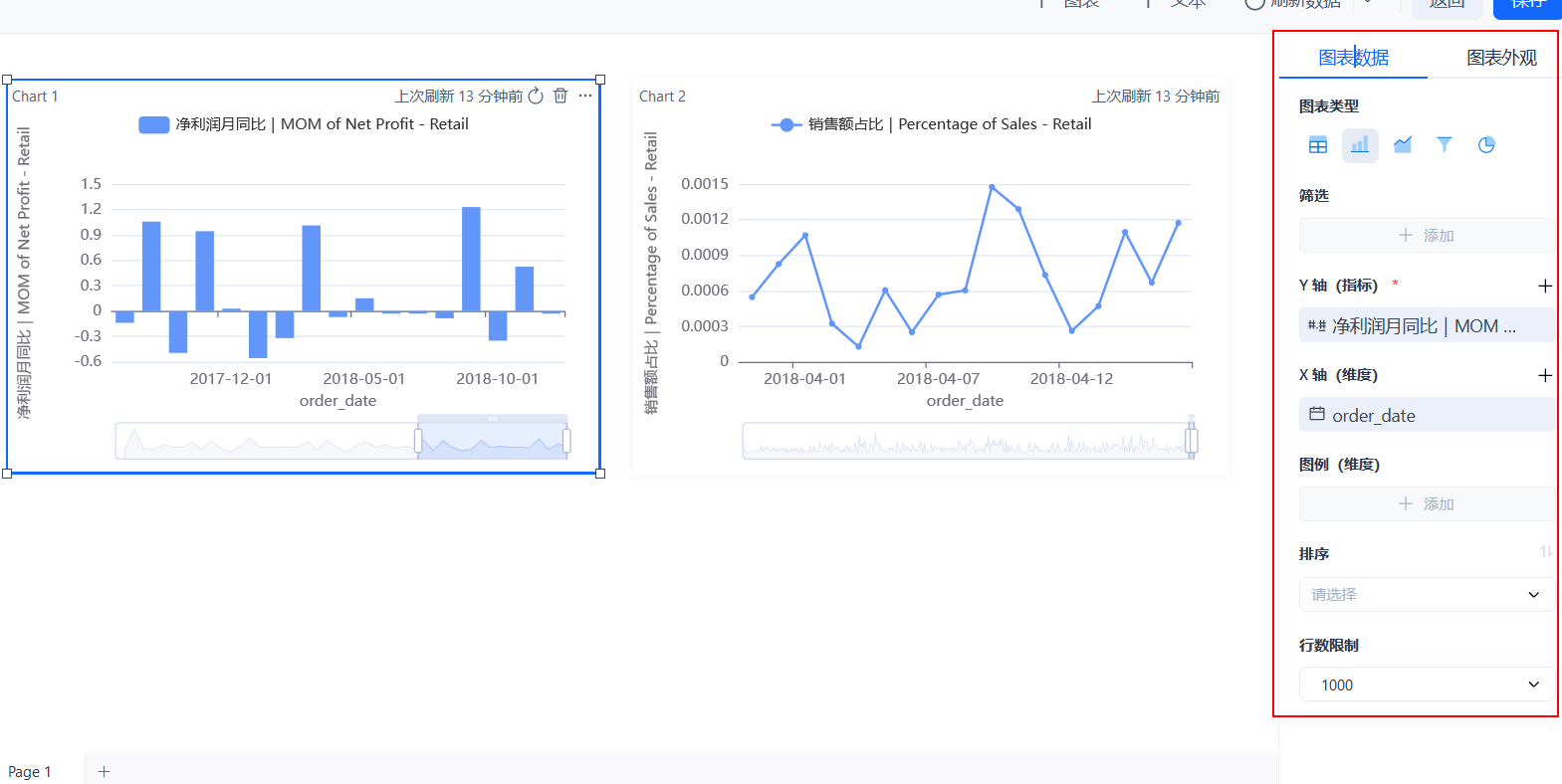This screenshot has width=1562, height=784.
Task: Select the 净利润月同比 | MOM Y-axis field
Action: (x=1426, y=325)
